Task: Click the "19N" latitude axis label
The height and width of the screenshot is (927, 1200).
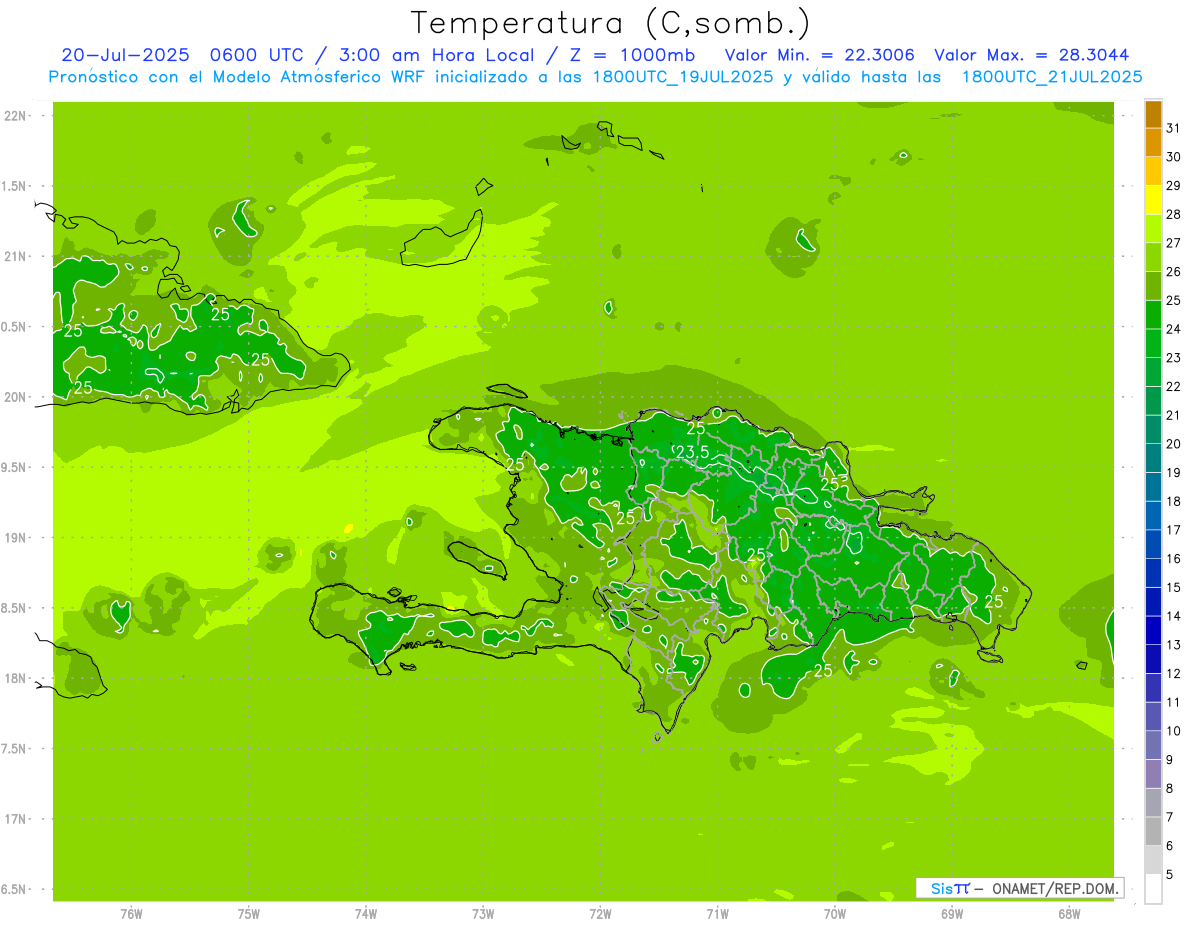Action: [16, 538]
